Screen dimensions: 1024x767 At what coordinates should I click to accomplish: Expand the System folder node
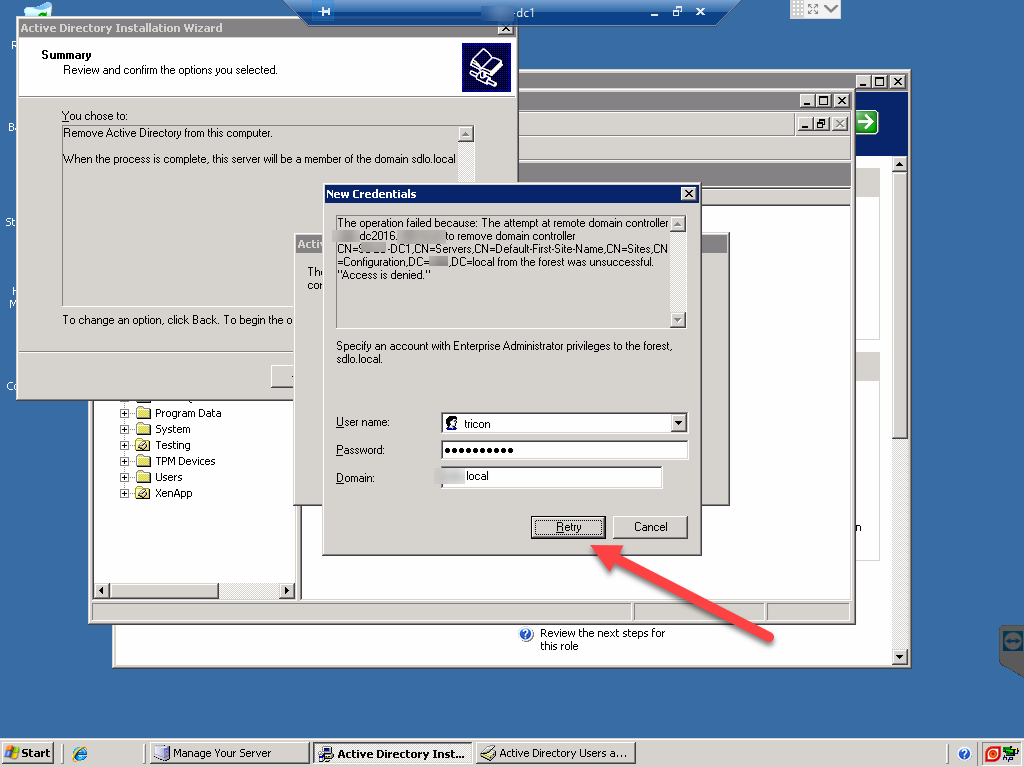[x=124, y=429]
